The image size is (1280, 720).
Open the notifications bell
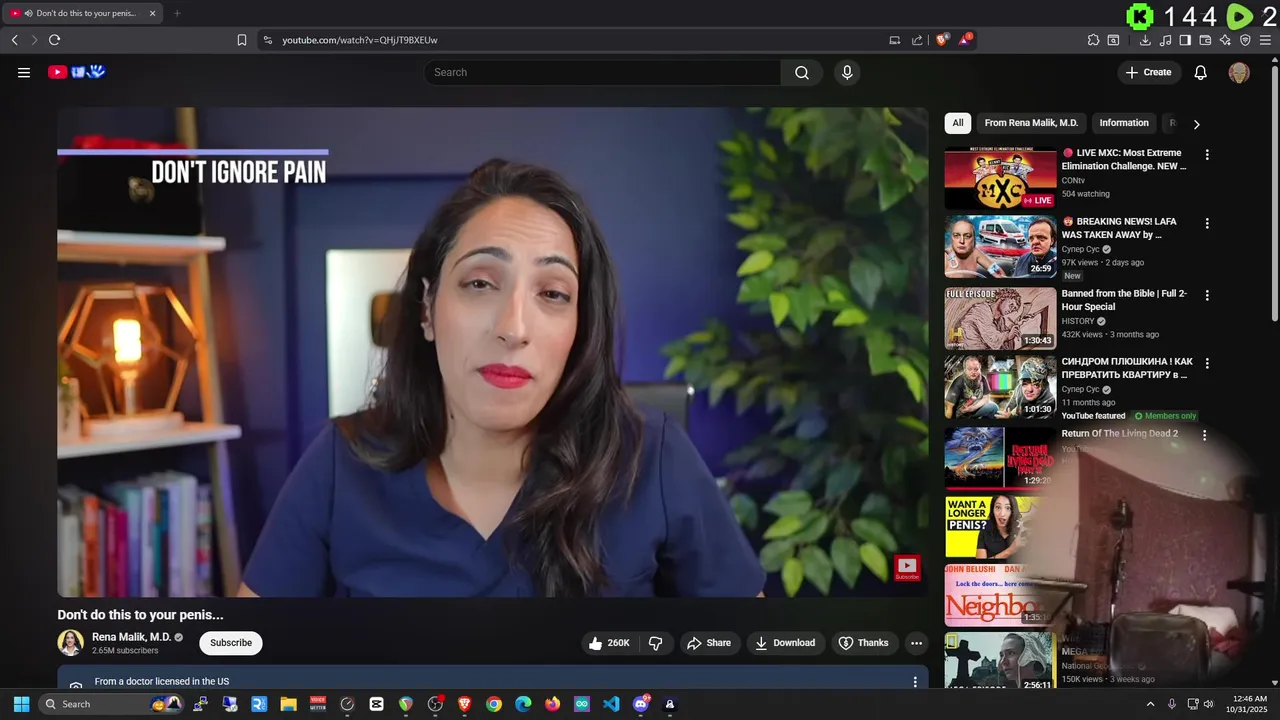pyautogui.click(x=1201, y=72)
